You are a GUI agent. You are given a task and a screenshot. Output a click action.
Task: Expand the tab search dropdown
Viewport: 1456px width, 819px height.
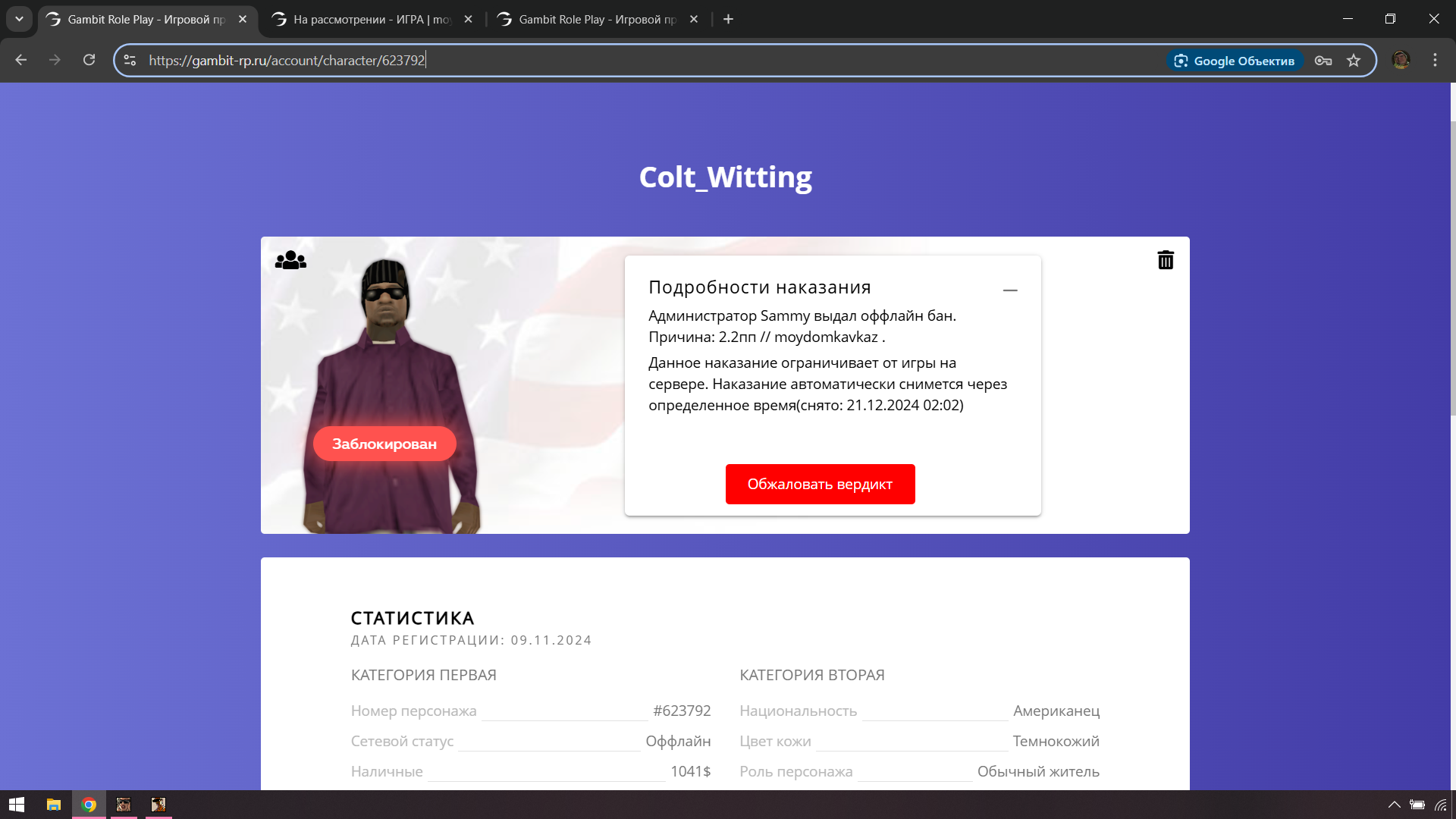pos(19,19)
